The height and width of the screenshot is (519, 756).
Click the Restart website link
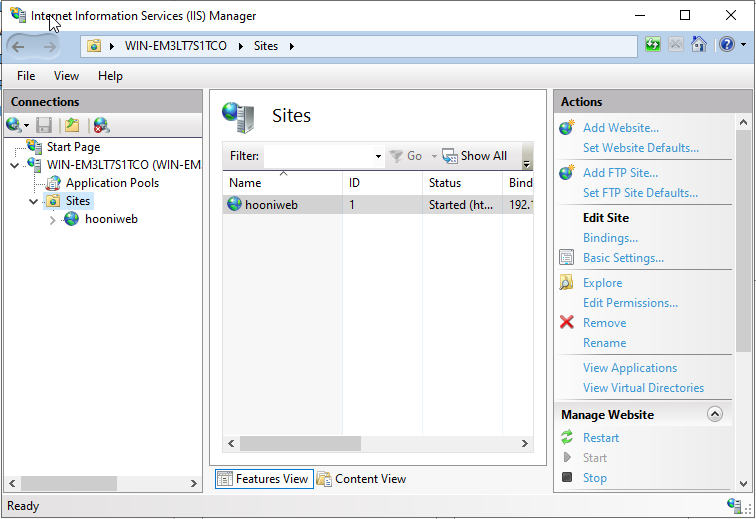[x=601, y=438]
